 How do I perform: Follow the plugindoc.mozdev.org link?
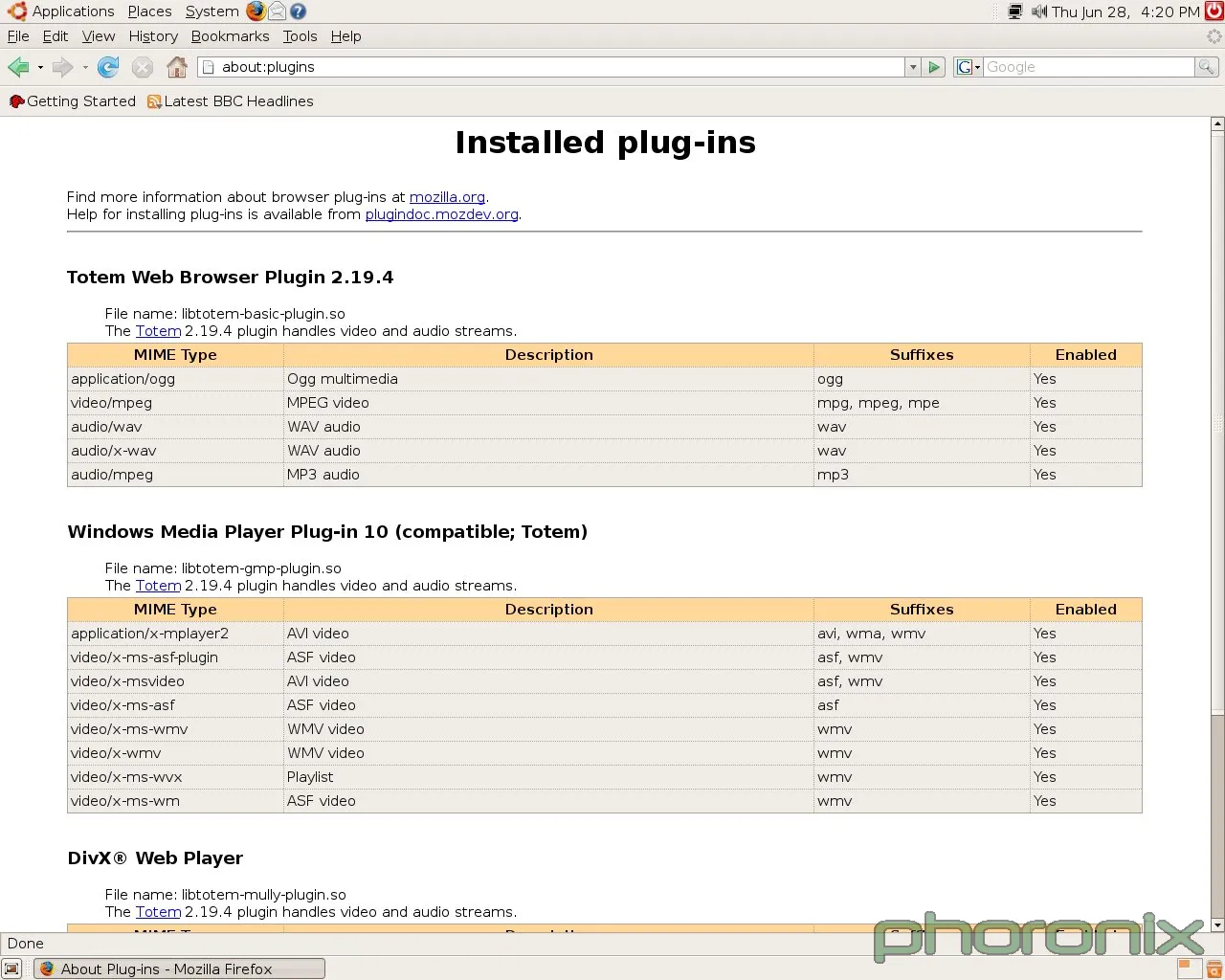tap(441, 214)
